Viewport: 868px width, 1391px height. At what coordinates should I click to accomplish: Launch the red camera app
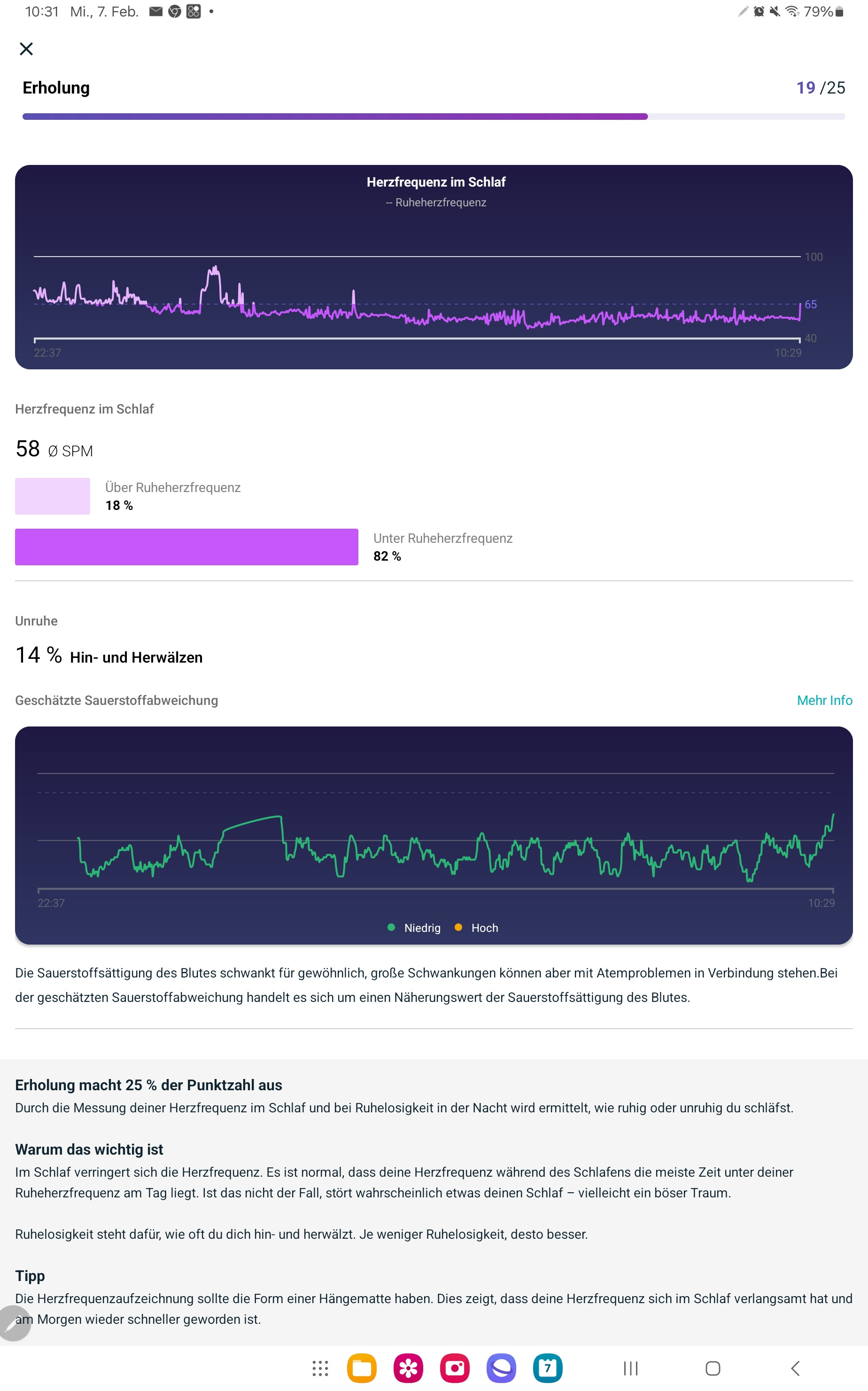click(x=455, y=1368)
